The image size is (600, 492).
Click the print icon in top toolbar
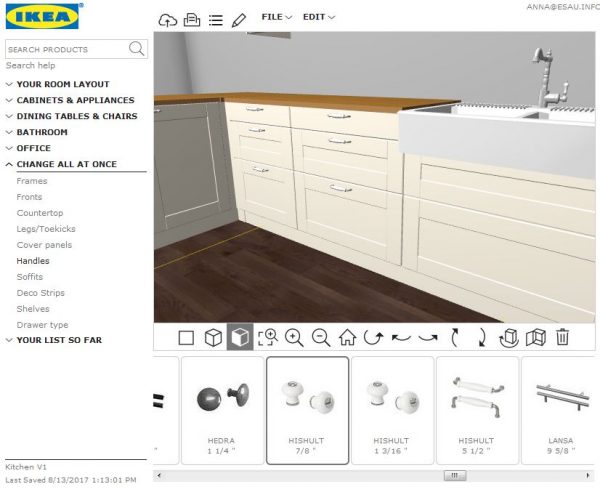coord(191,18)
